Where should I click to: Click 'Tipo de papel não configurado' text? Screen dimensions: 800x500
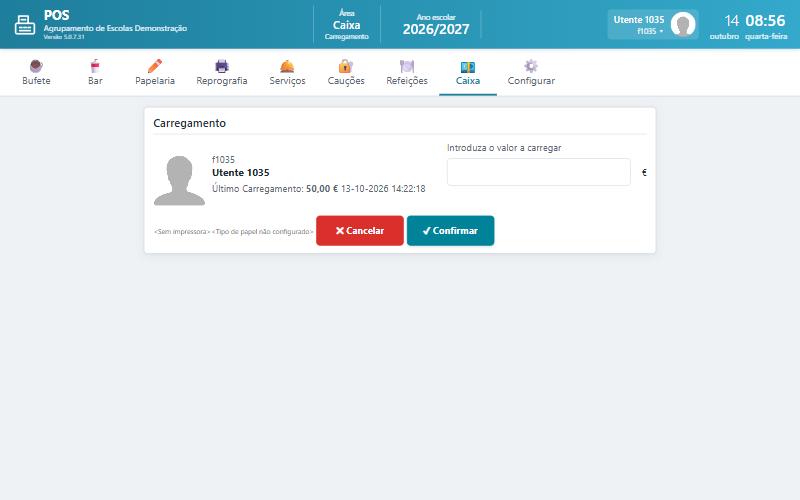[263, 232]
